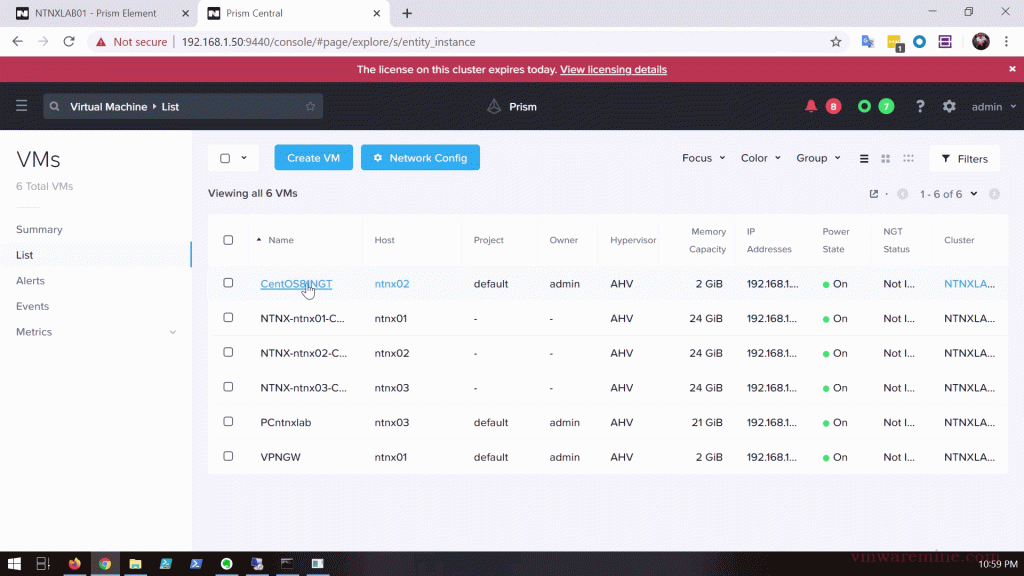This screenshot has width=1024, height=576.
Task: Select the VPNGW row checkbox
Action: click(228, 456)
